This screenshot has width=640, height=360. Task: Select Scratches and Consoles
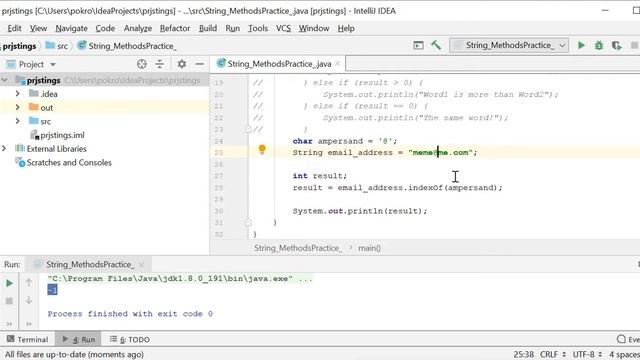[69, 162]
